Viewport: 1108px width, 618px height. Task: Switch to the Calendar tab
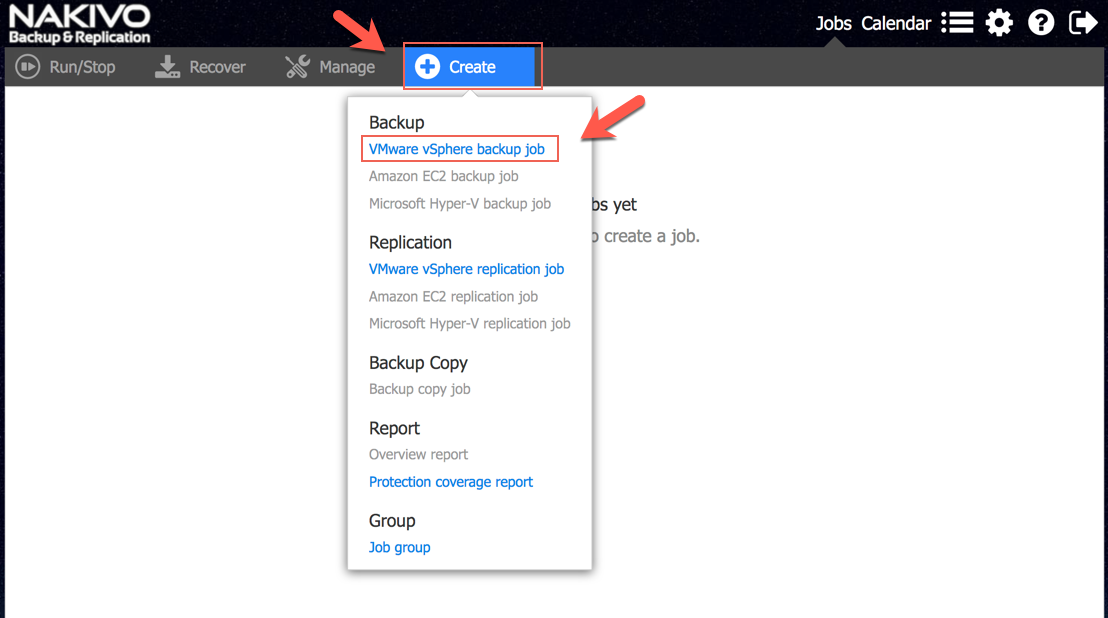point(896,23)
